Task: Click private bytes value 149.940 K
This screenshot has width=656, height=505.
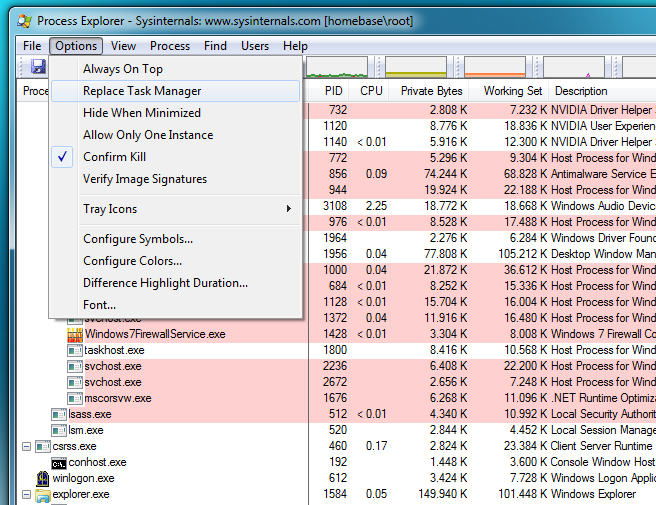Action: [x=443, y=495]
